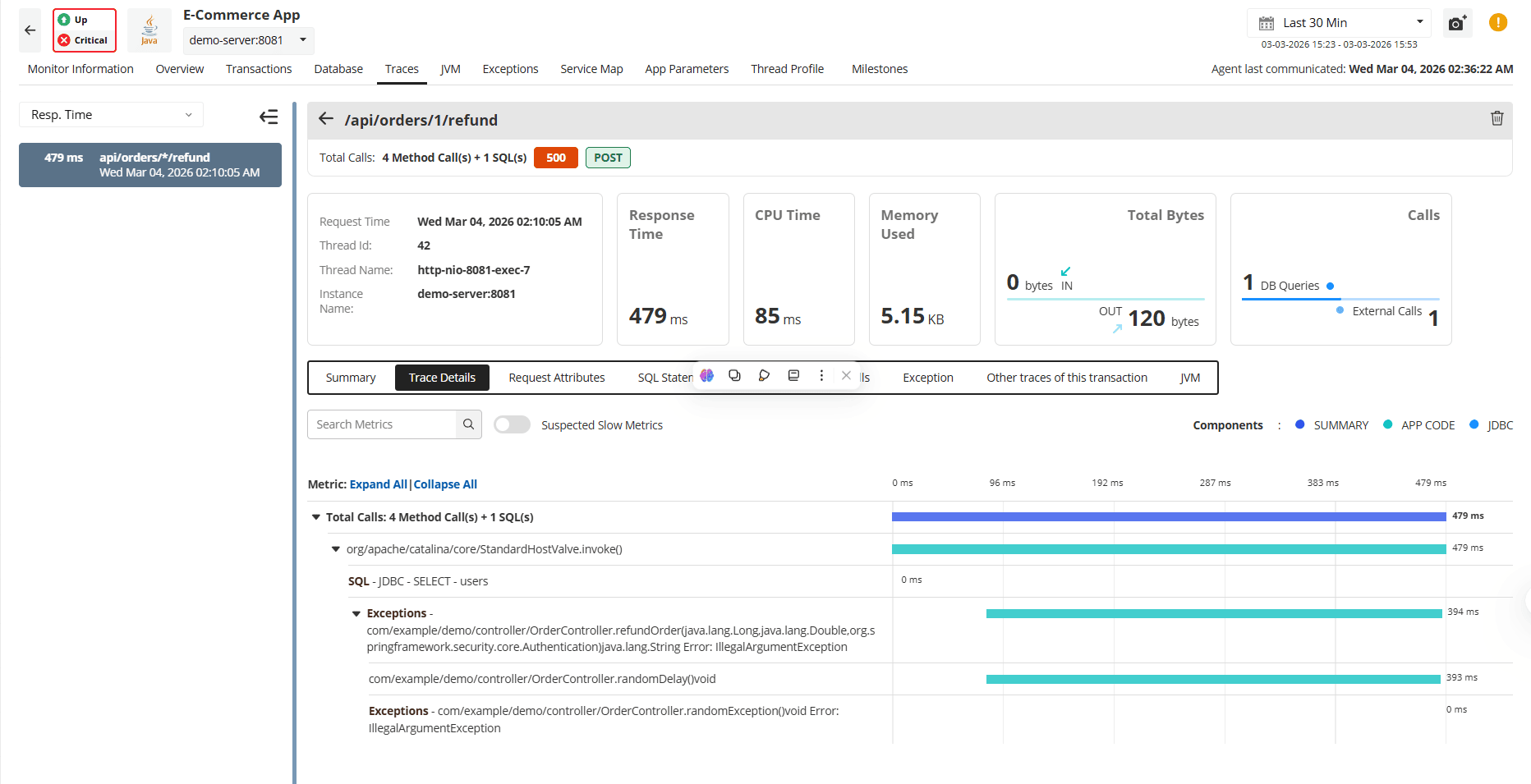Open the Service Map tab
The image size is (1531, 784).
click(x=591, y=69)
